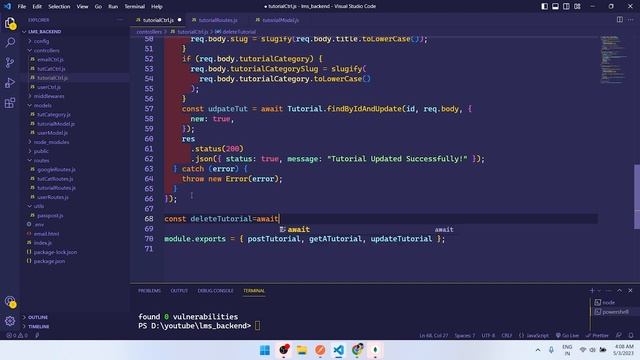Close the terminal panel with X
640x360 pixels.
click(x=630, y=291)
